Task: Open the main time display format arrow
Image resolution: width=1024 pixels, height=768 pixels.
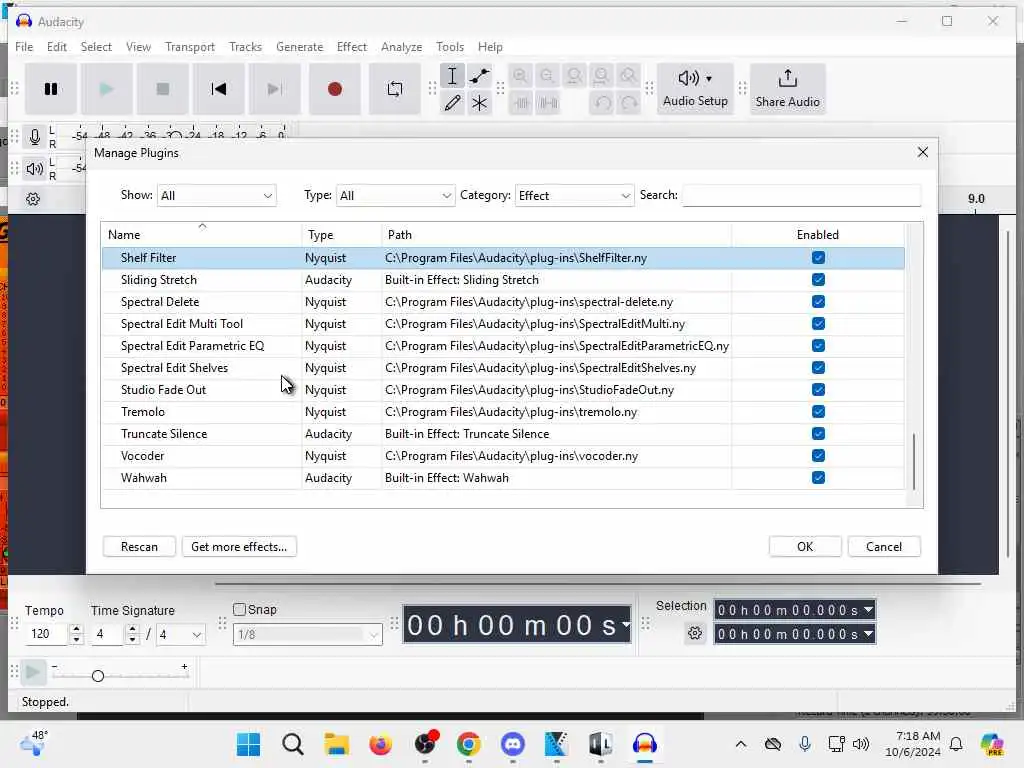Action: pos(626,624)
